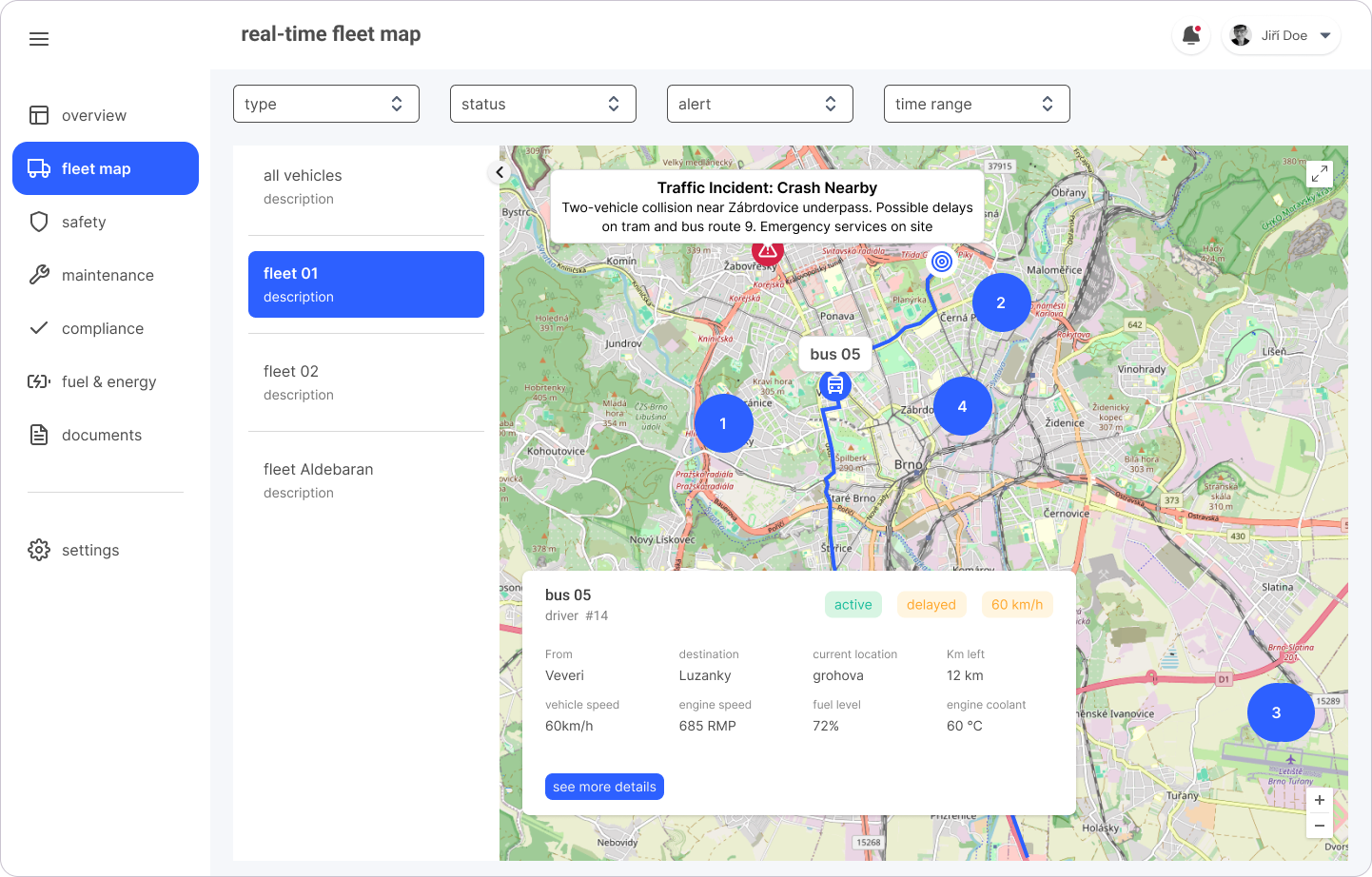This screenshot has width=1372, height=877.
Task: Open fuel & energy from sidebar
Action: (108, 381)
